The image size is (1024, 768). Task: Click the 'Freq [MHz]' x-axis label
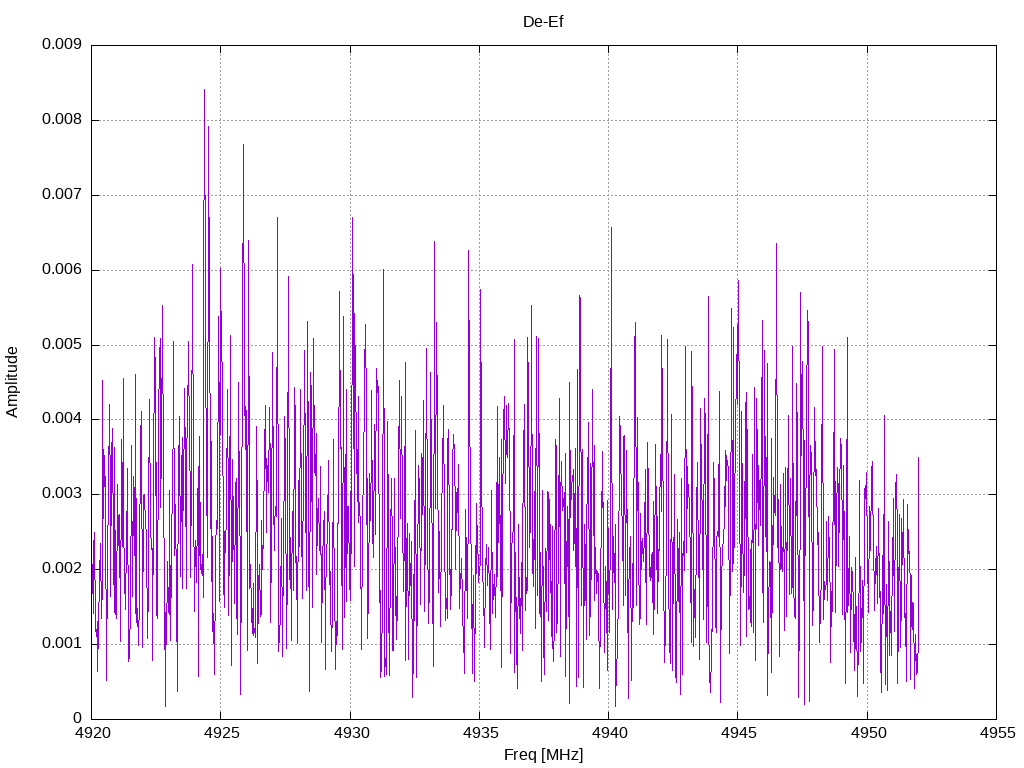[x=543, y=755]
